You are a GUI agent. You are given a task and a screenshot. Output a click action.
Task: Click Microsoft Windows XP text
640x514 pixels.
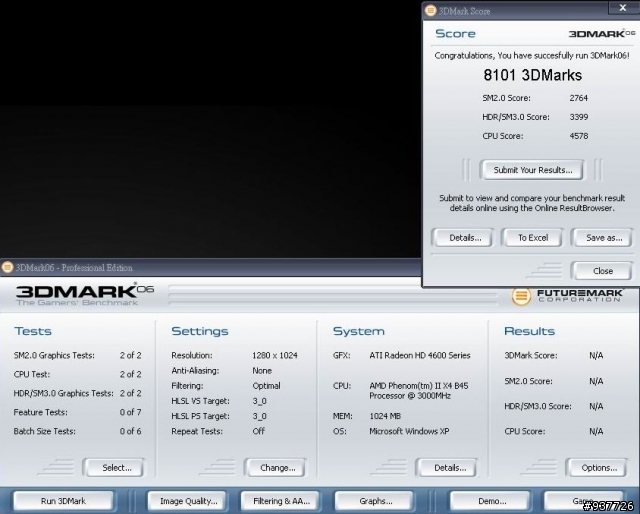pos(409,431)
